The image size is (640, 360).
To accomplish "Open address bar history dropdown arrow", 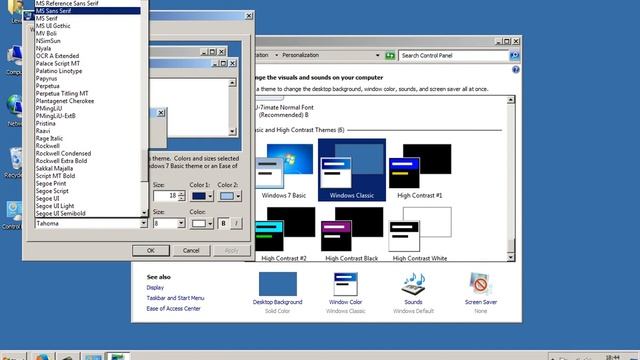I will click(378, 56).
